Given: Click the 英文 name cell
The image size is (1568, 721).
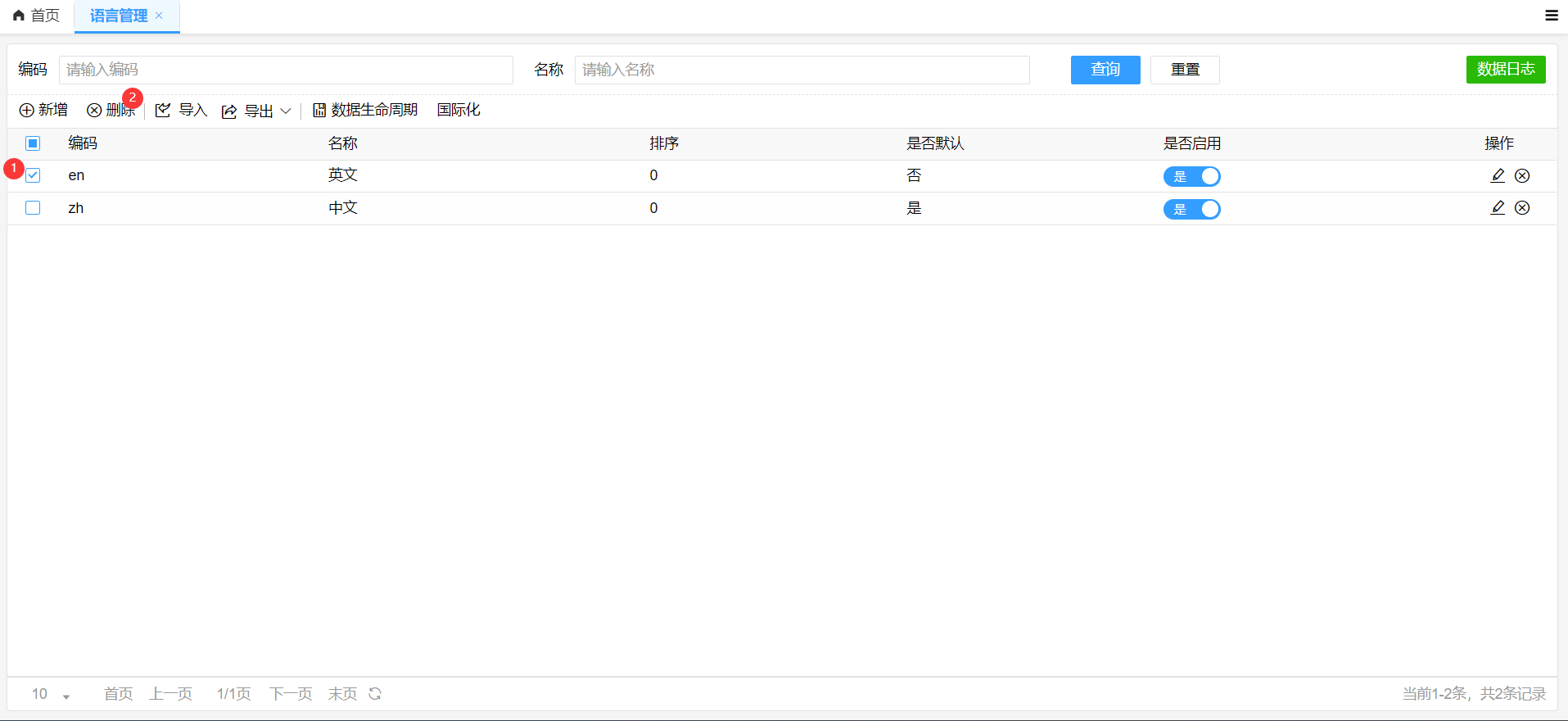Looking at the screenshot, I should point(343,175).
